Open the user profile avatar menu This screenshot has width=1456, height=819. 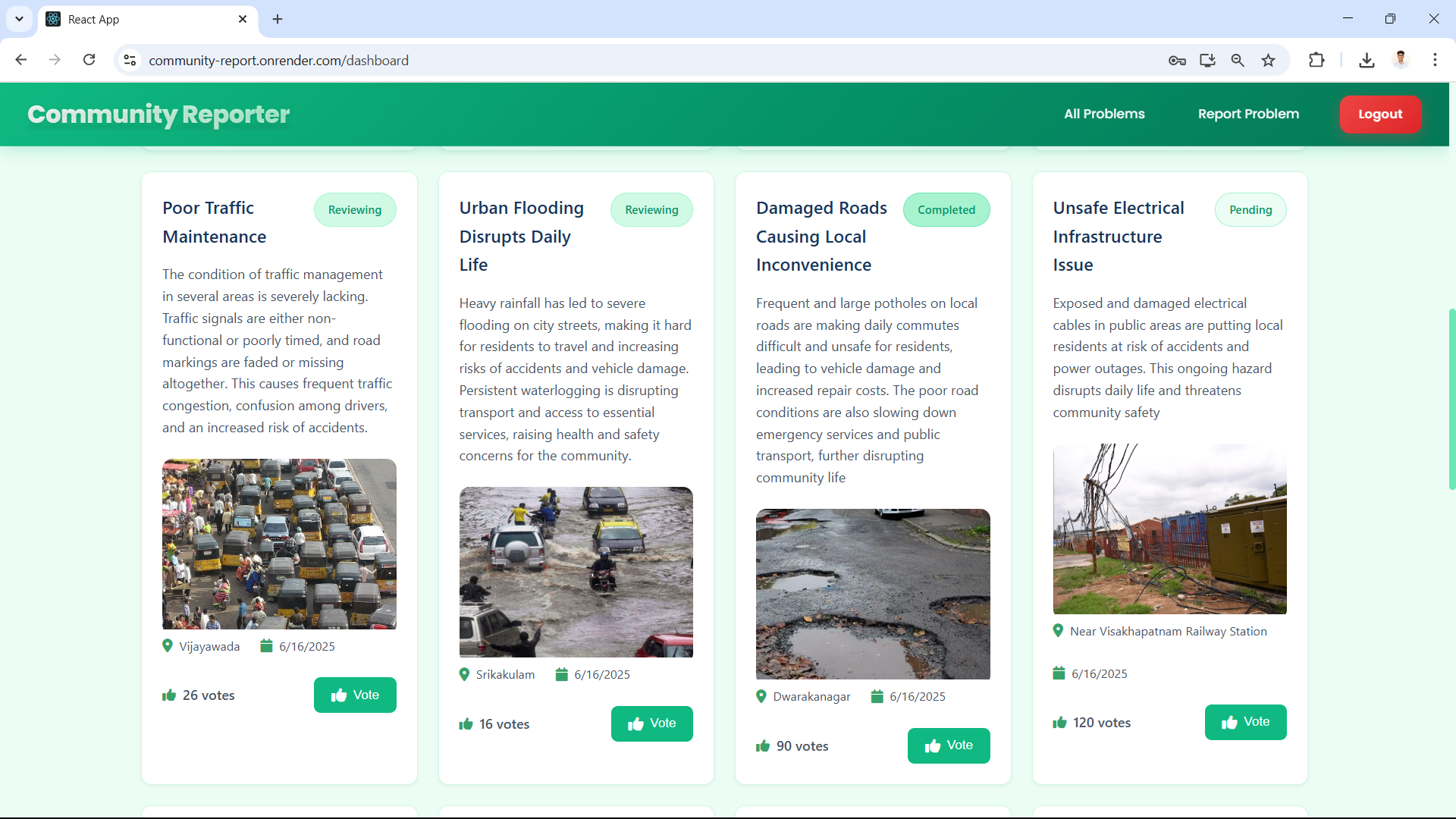click(x=1401, y=60)
